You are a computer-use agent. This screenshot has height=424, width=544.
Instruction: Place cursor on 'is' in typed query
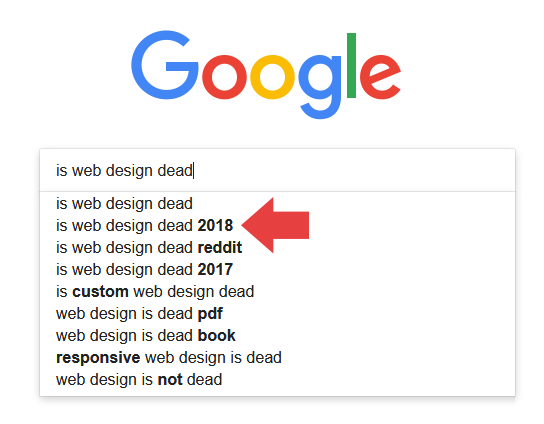point(61,170)
